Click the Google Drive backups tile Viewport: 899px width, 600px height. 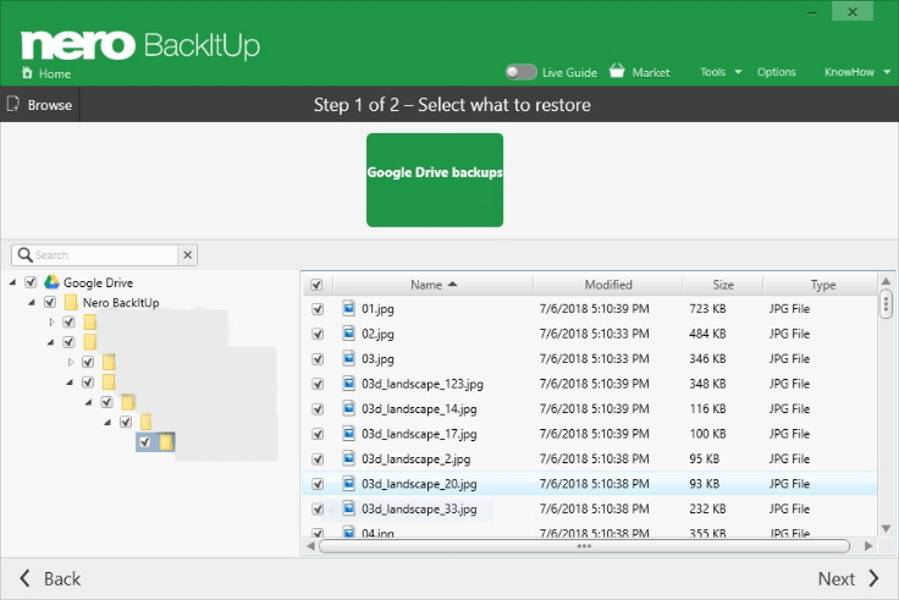435,180
